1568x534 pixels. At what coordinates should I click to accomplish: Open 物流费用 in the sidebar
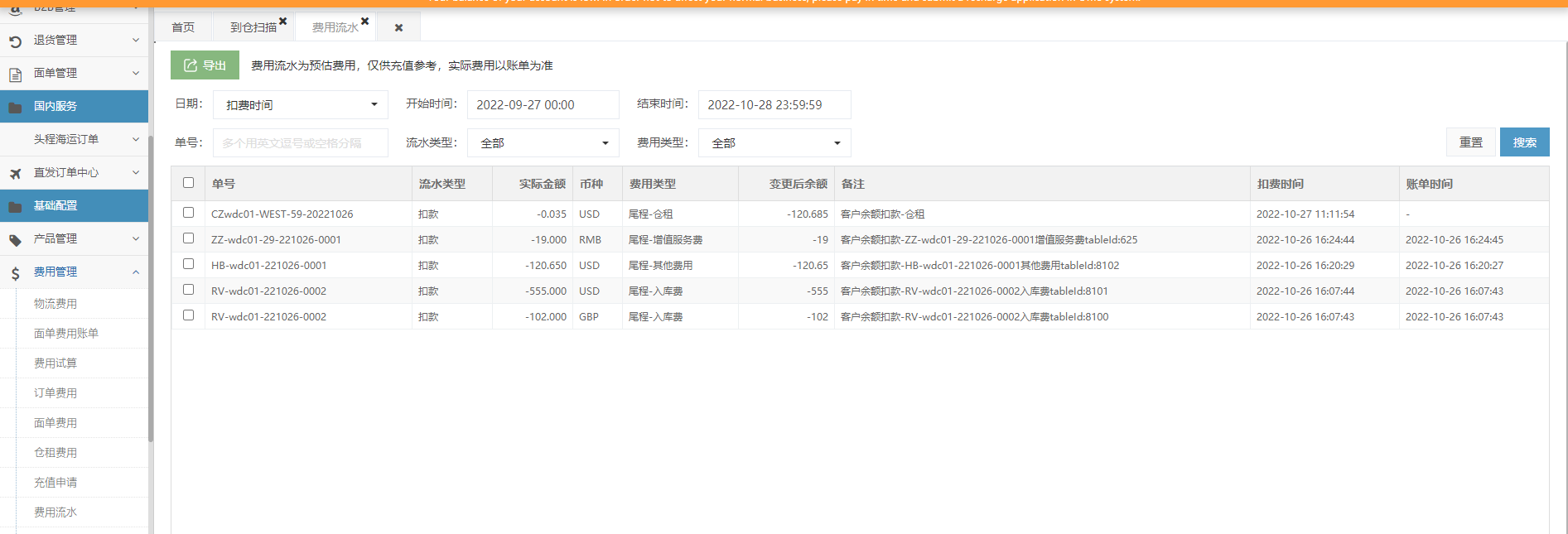(55, 304)
